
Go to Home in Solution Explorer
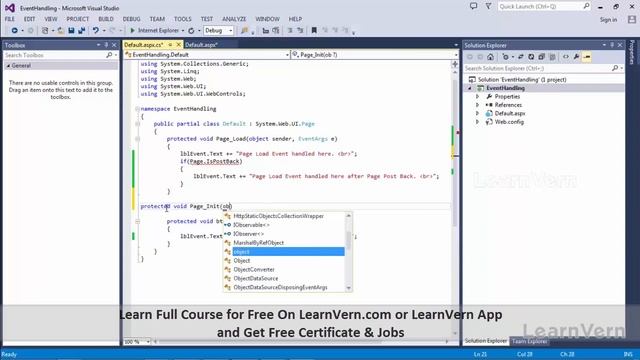coord(491,57)
